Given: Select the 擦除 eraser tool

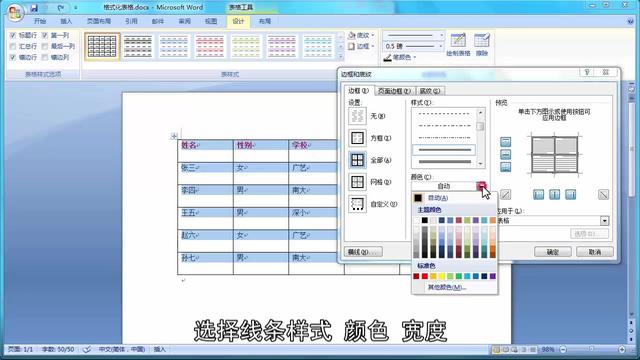Looking at the screenshot, I should pos(482,45).
